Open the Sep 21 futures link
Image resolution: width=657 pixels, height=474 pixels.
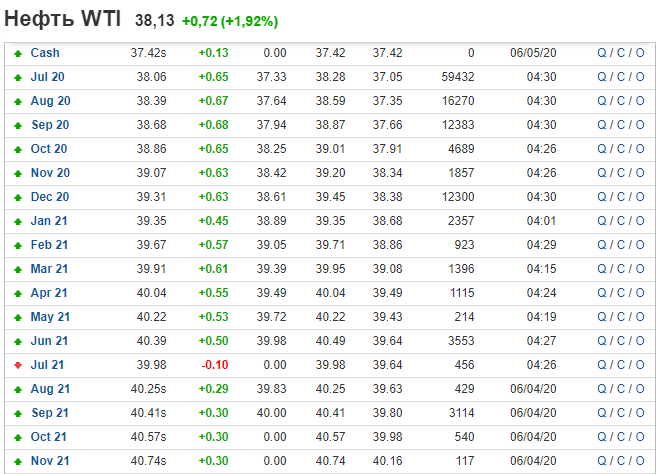click(50, 412)
